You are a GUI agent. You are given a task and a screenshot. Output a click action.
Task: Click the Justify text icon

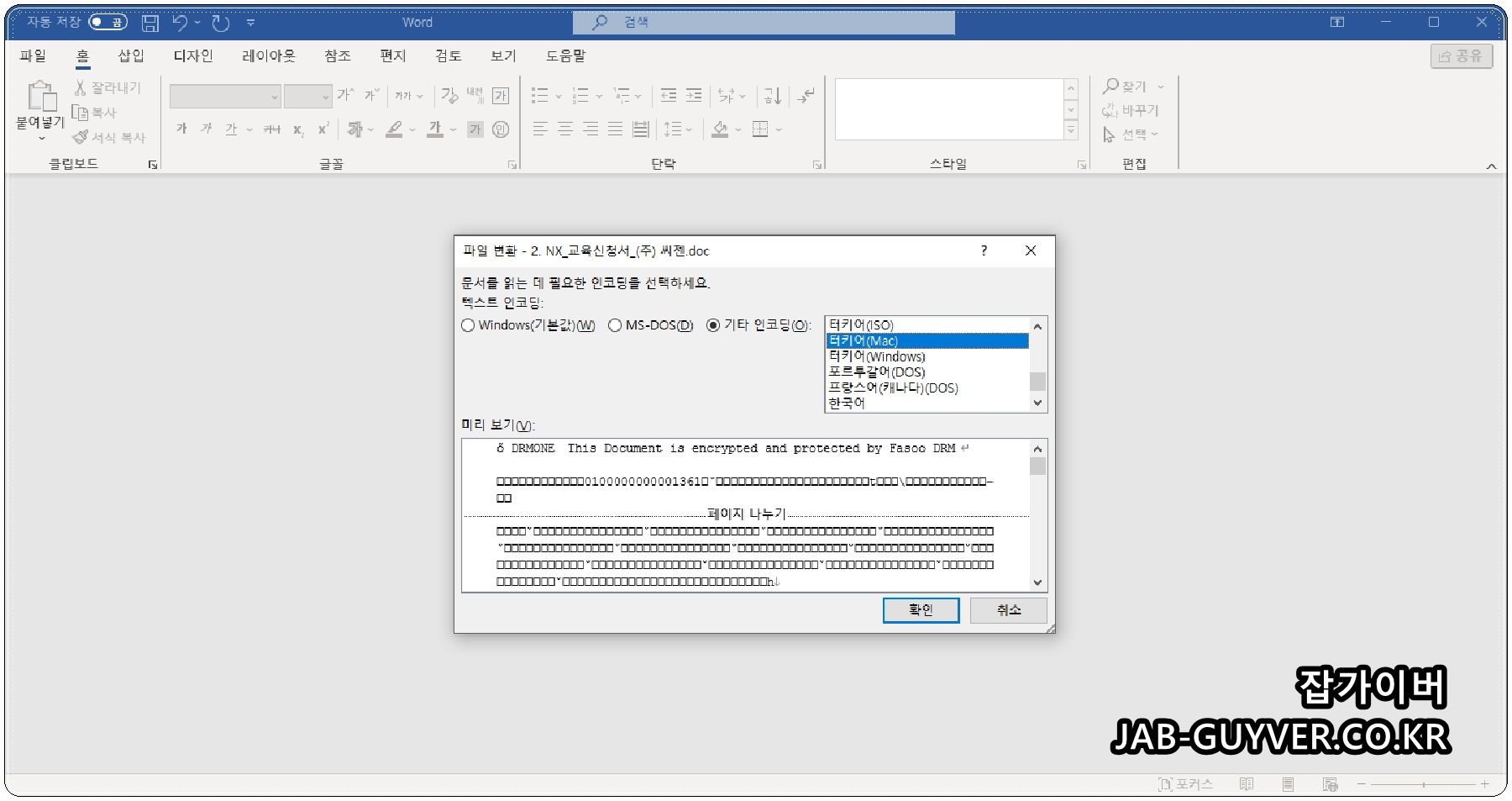[x=615, y=129]
